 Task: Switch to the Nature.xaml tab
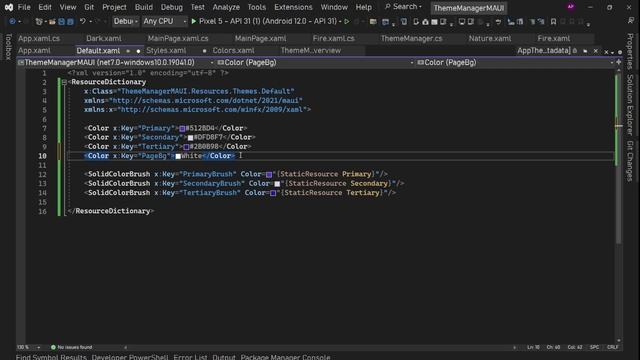tap(490, 38)
